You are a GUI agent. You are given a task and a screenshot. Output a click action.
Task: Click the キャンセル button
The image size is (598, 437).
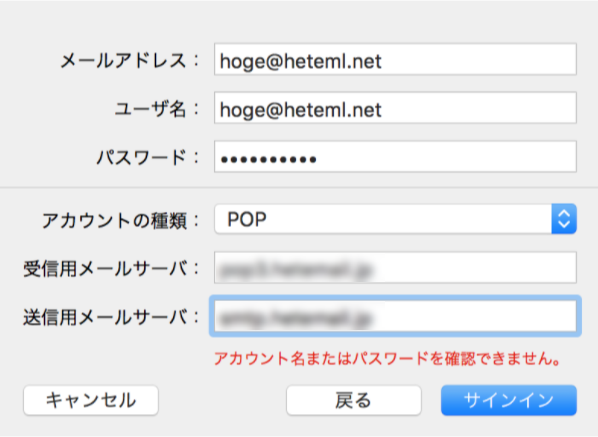[x=91, y=400]
